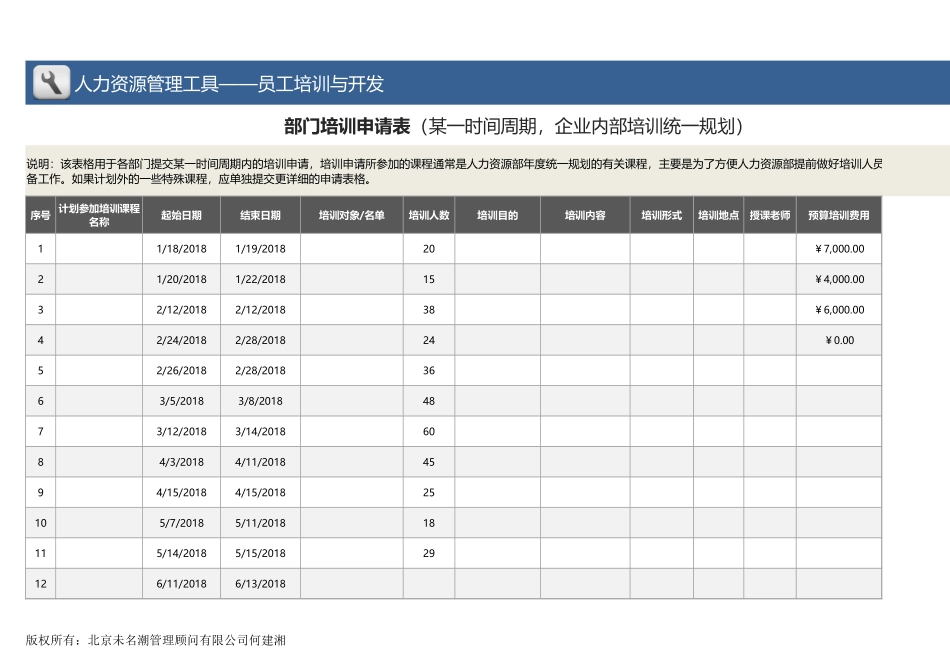Click the 版权所有 copyright footer text

point(156,640)
